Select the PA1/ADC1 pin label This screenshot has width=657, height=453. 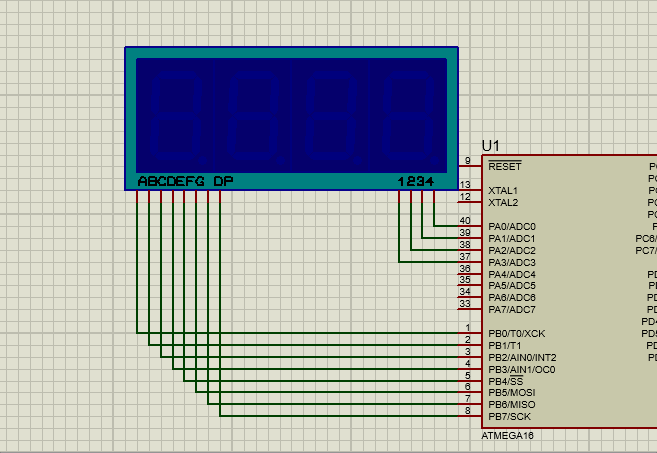point(512,239)
